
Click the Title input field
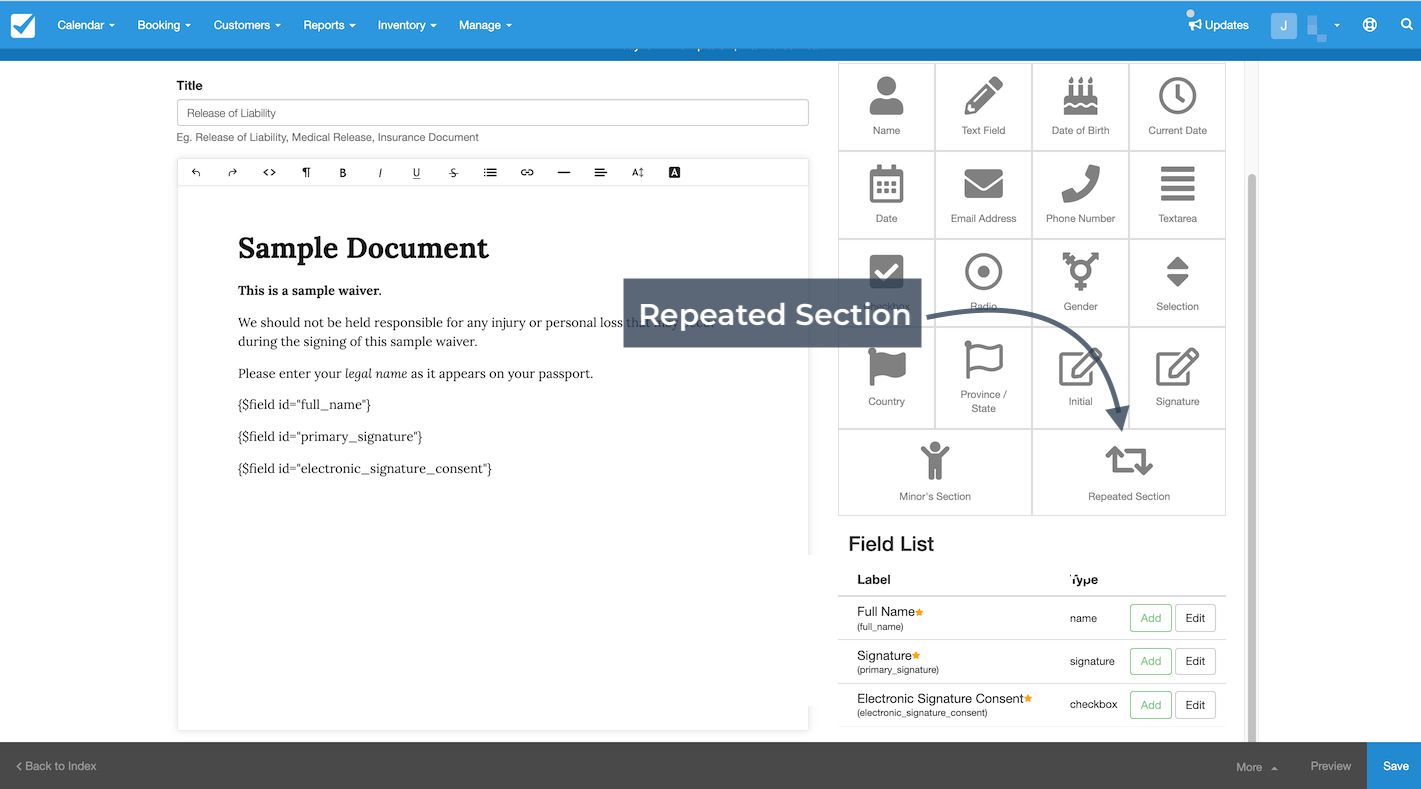tap(493, 113)
